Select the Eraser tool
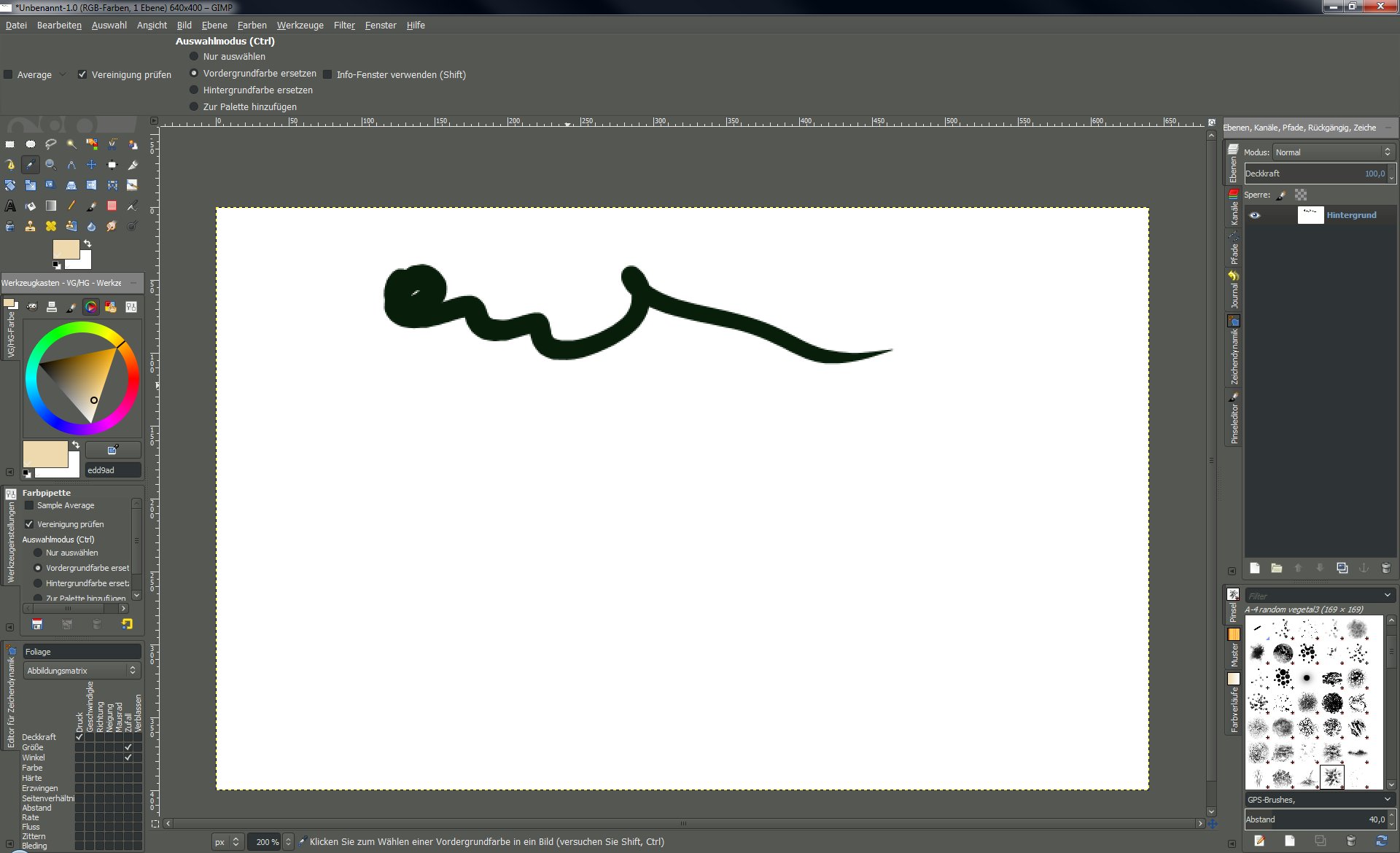The height and width of the screenshot is (853, 1400). pyautogui.click(x=112, y=206)
